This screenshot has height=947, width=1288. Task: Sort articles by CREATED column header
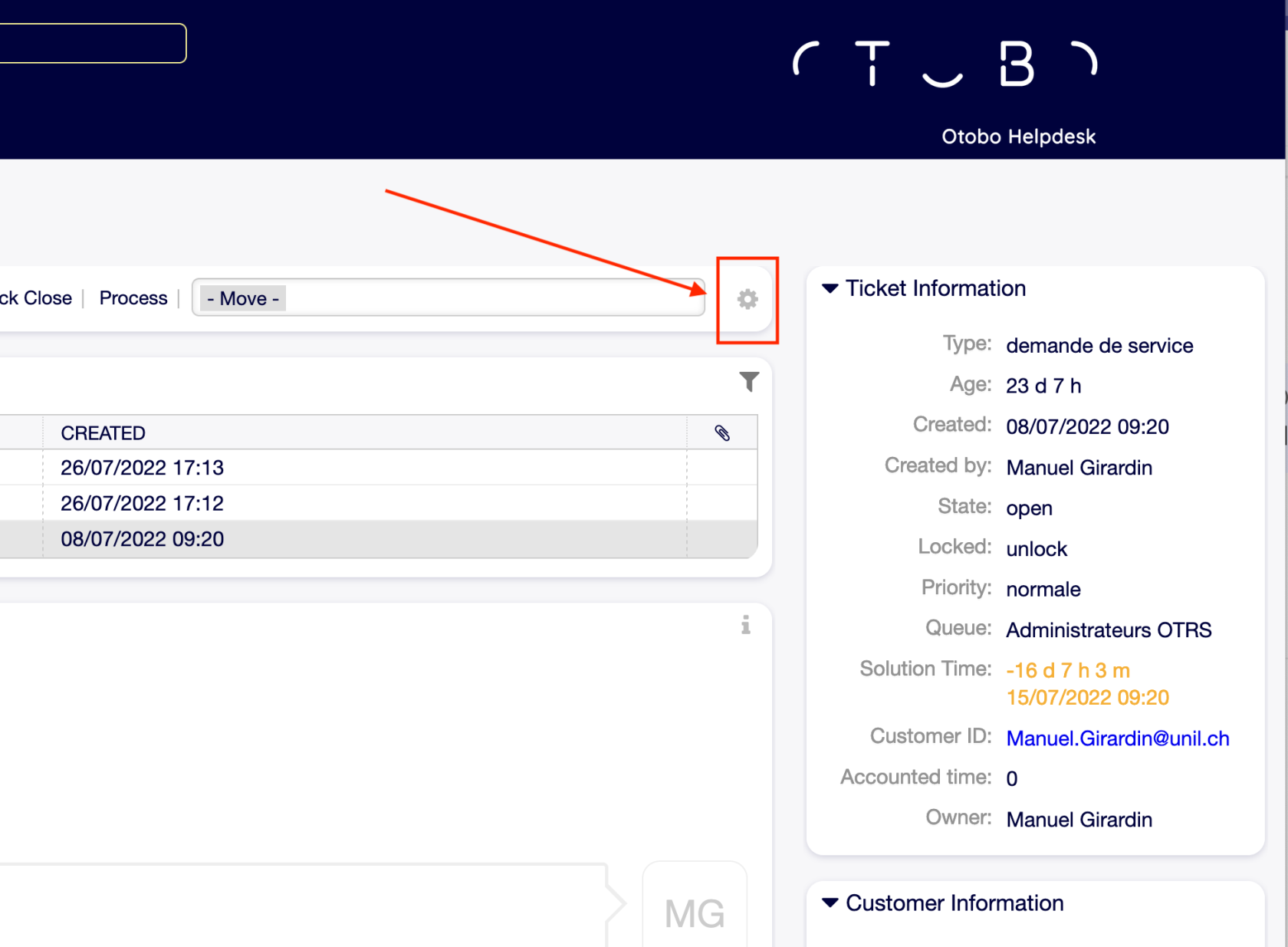tap(103, 433)
